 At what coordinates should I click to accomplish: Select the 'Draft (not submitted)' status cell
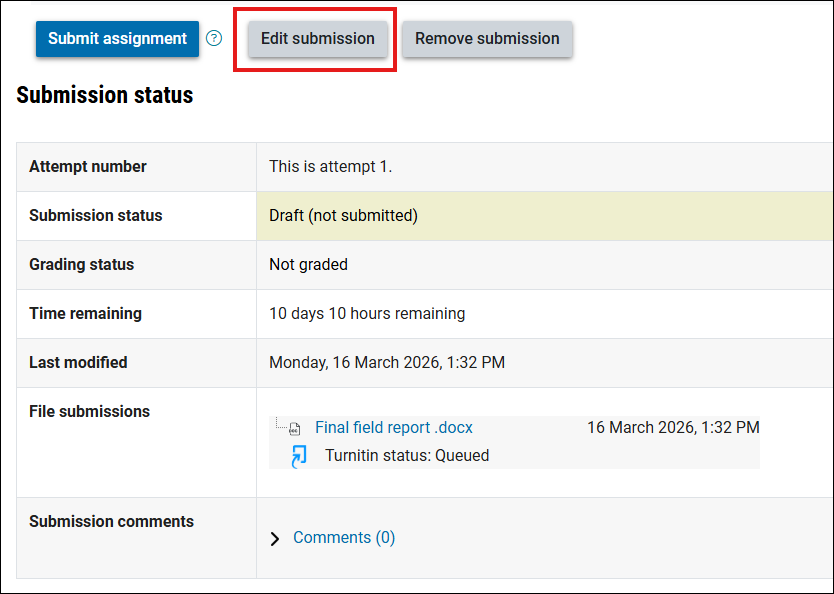tap(545, 216)
